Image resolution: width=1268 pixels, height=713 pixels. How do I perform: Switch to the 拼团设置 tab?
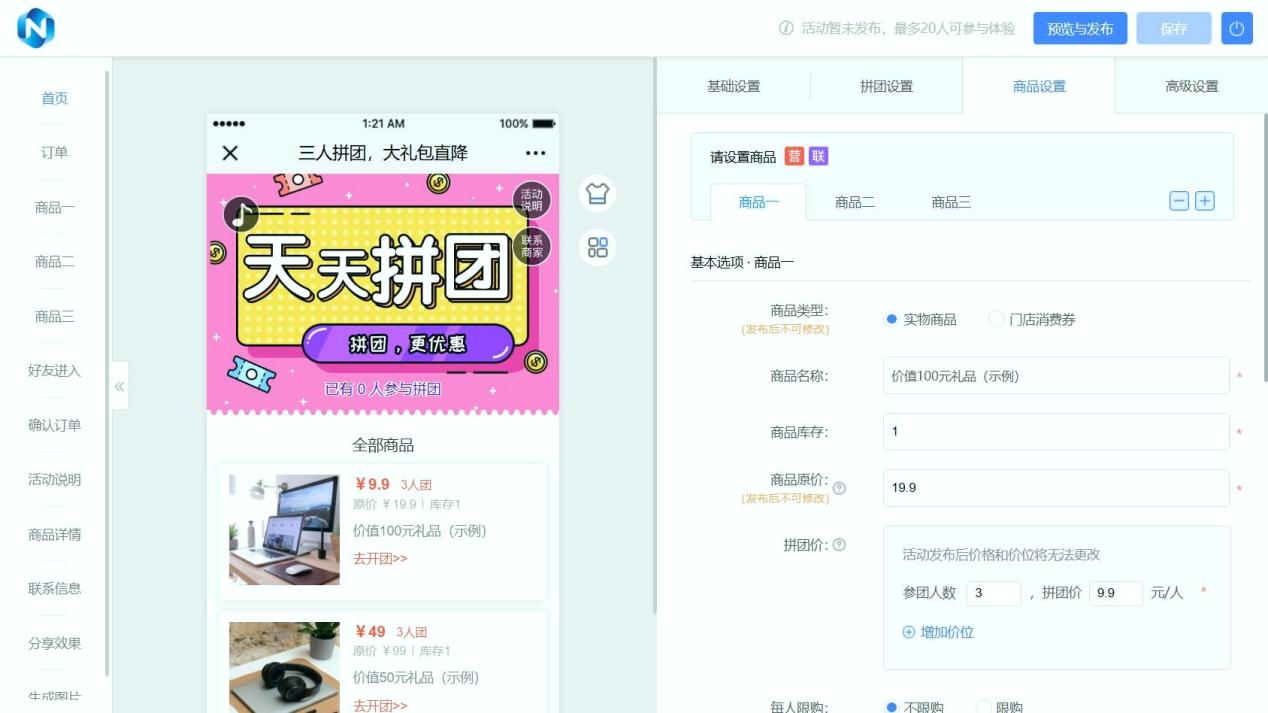coord(886,86)
